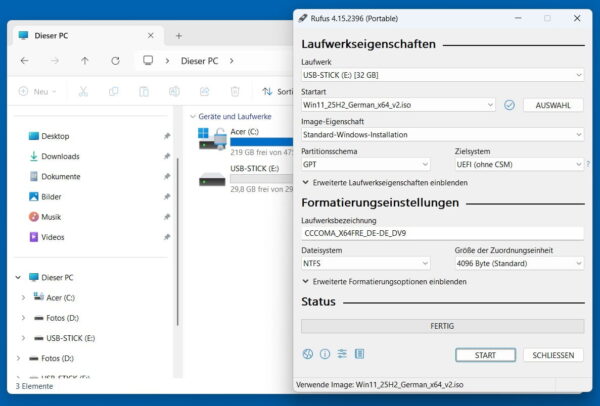
Task: Collapse the Geräte und Laufwerke group
Action: pos(193,116)
